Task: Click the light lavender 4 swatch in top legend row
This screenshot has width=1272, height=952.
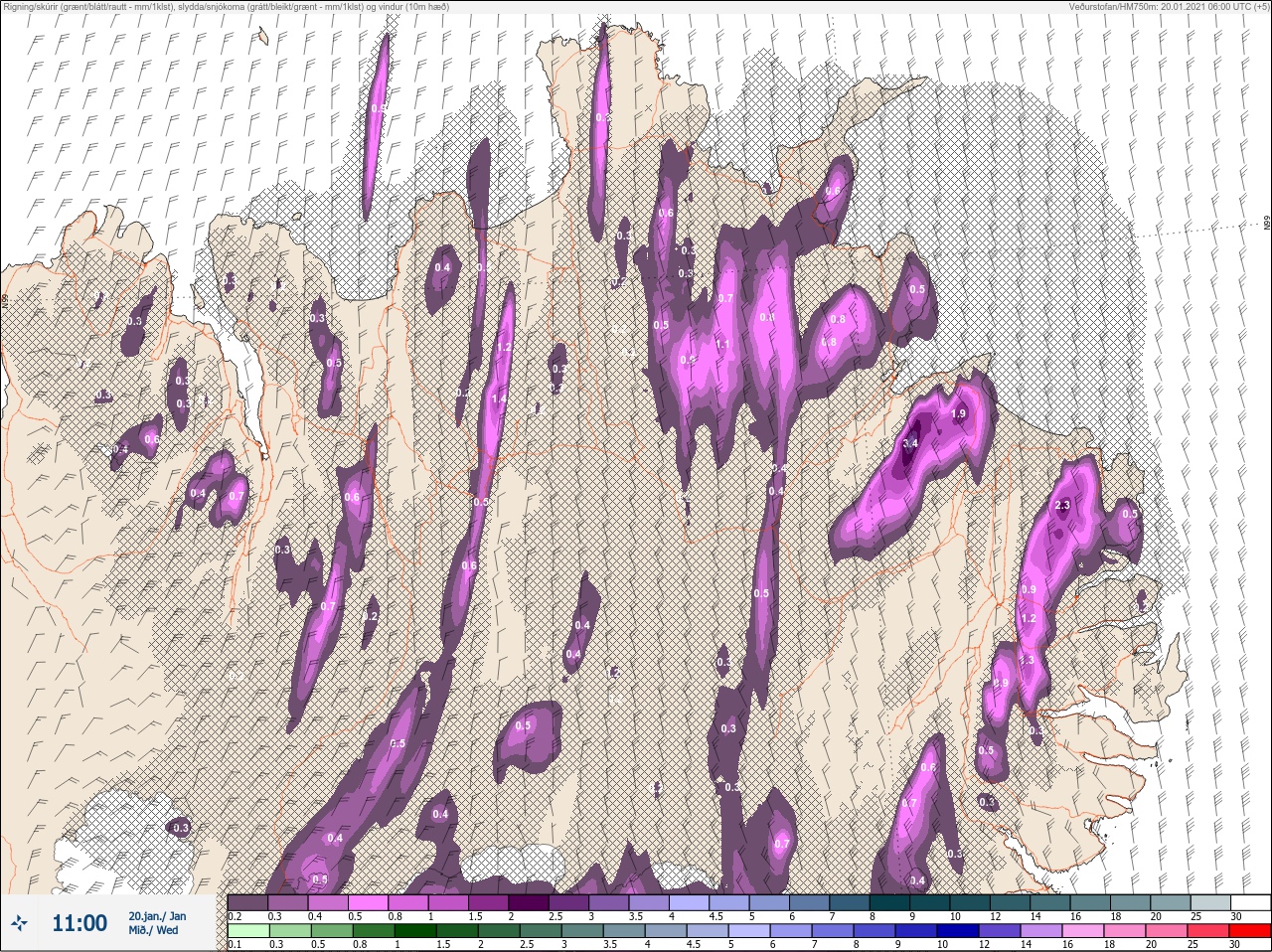Action: 689,902
